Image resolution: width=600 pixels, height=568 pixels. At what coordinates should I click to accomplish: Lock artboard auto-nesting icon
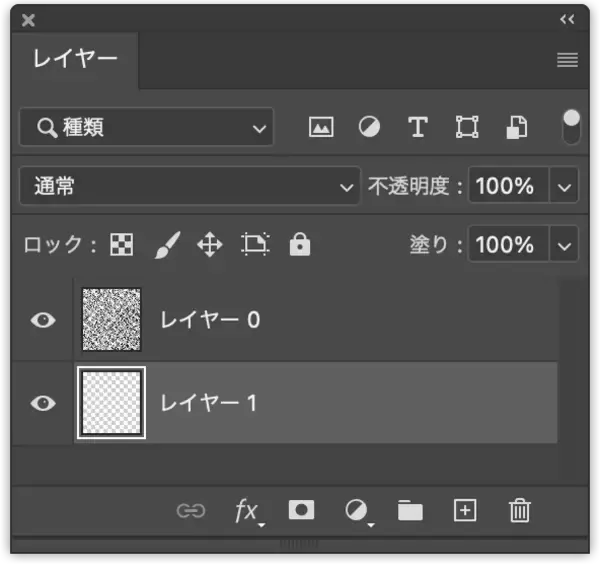[x=255, y=244]
